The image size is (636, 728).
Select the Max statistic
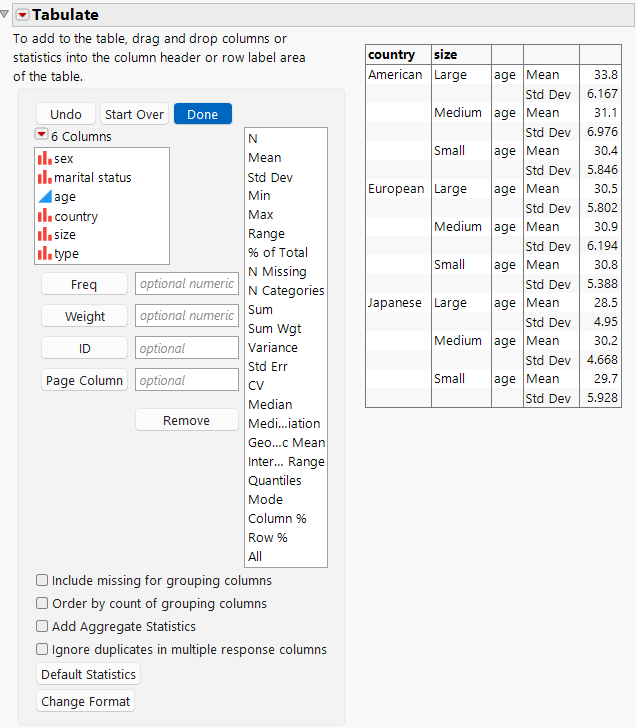260,214
